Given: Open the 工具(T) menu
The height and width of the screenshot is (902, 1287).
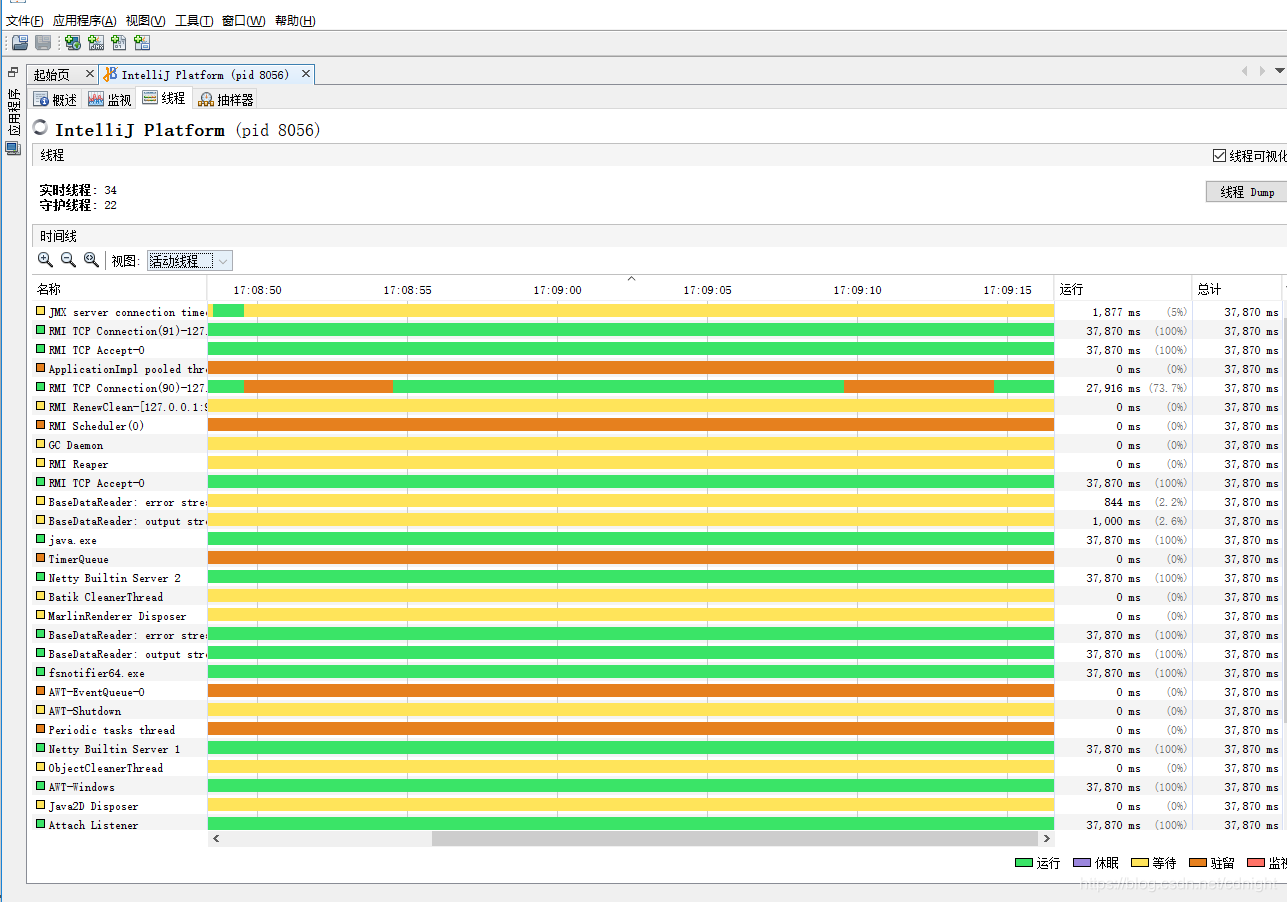Looking at the screenshot, I should point(194,21).
